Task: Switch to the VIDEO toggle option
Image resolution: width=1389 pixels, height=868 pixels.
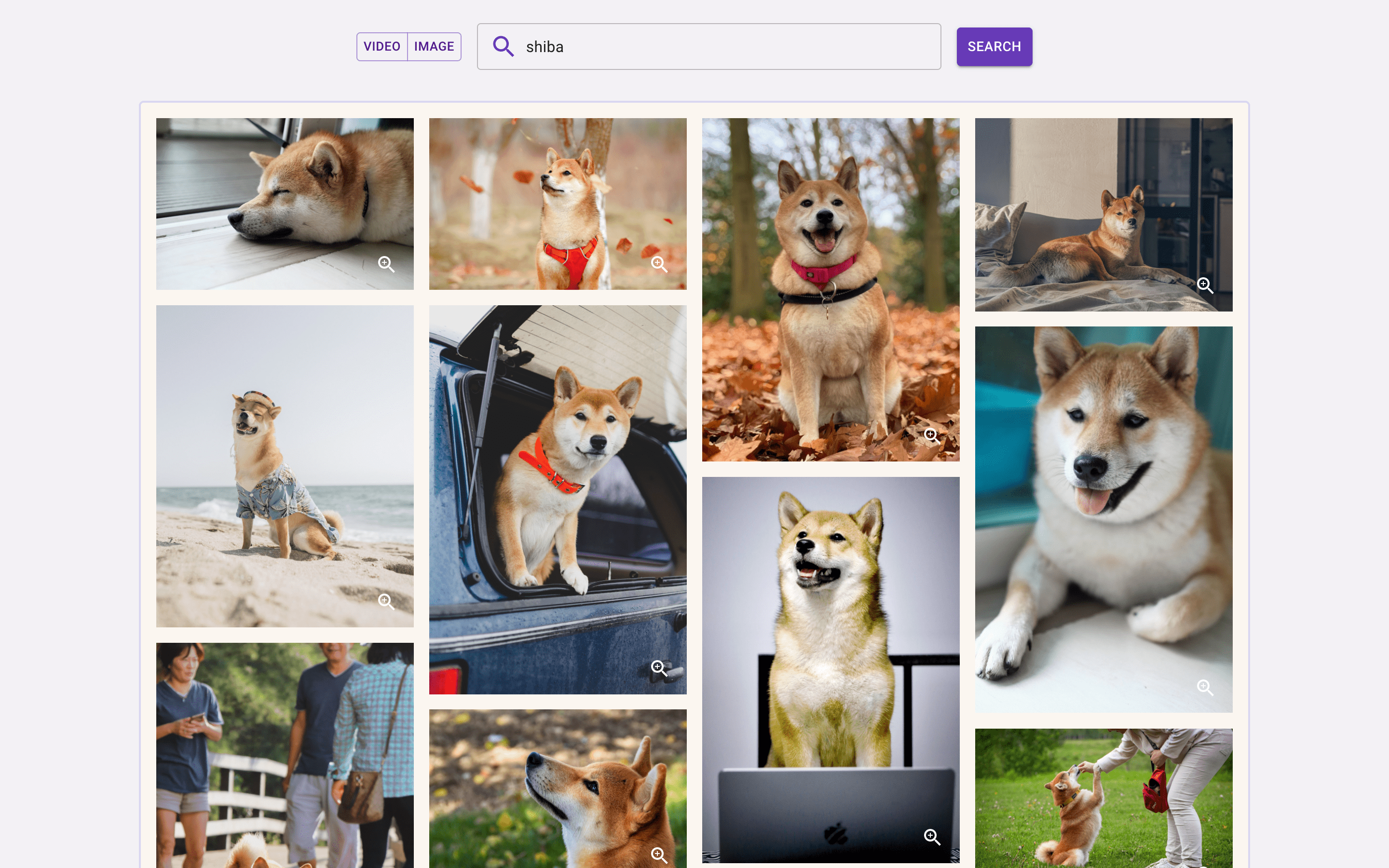Action: tap(382, 46)
